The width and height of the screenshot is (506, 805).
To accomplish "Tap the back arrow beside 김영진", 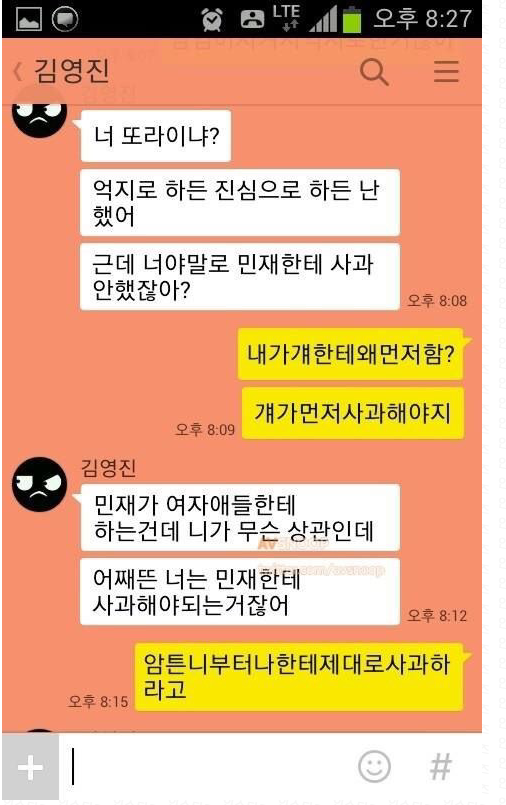I will point(18,71).
